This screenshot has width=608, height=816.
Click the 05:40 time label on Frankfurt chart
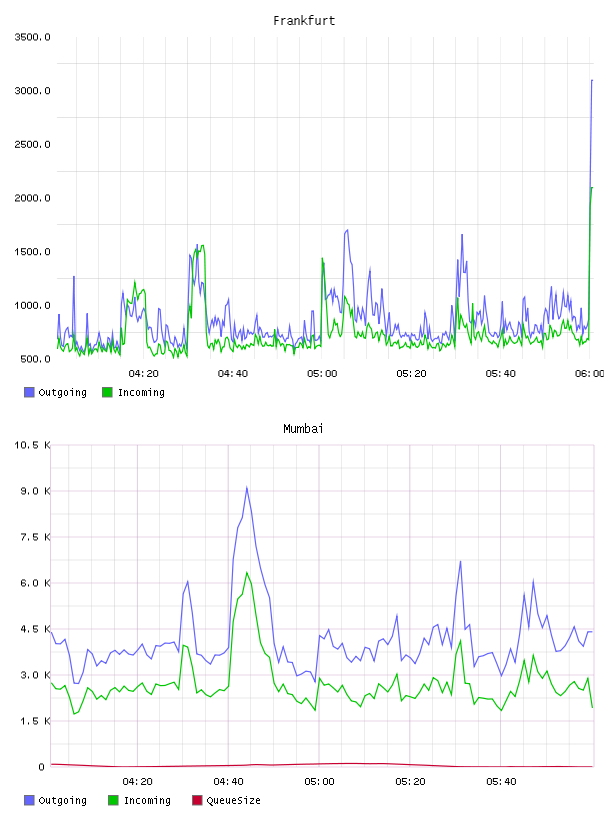[x=501, y=374]
